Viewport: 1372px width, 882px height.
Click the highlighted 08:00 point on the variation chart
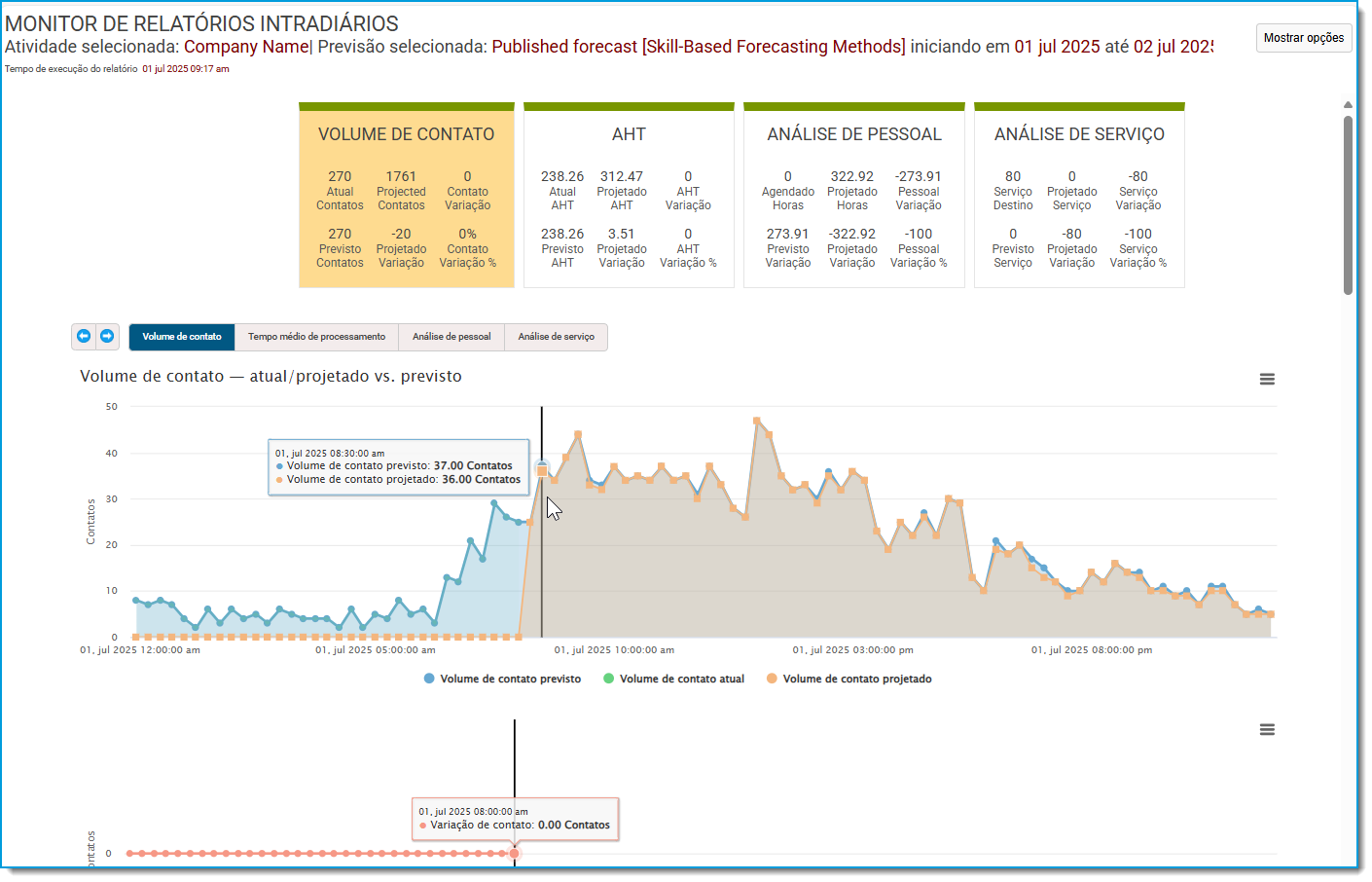pyautogui.click(x=515, y=854)
